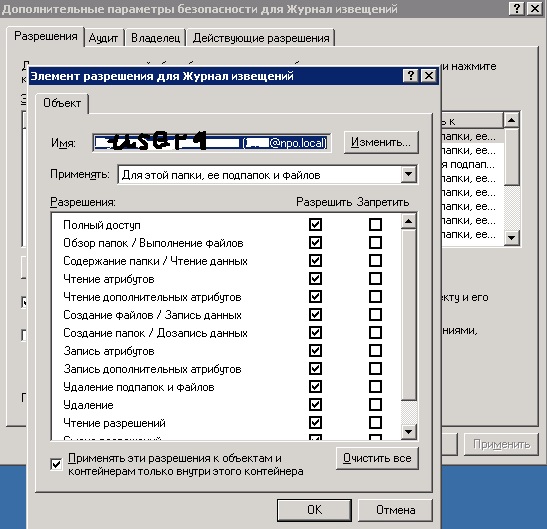This screenshot has height=529, width=547.
Task: Toggle Deny for Создание файлов / Запись данных
Action: click(375, 315)
